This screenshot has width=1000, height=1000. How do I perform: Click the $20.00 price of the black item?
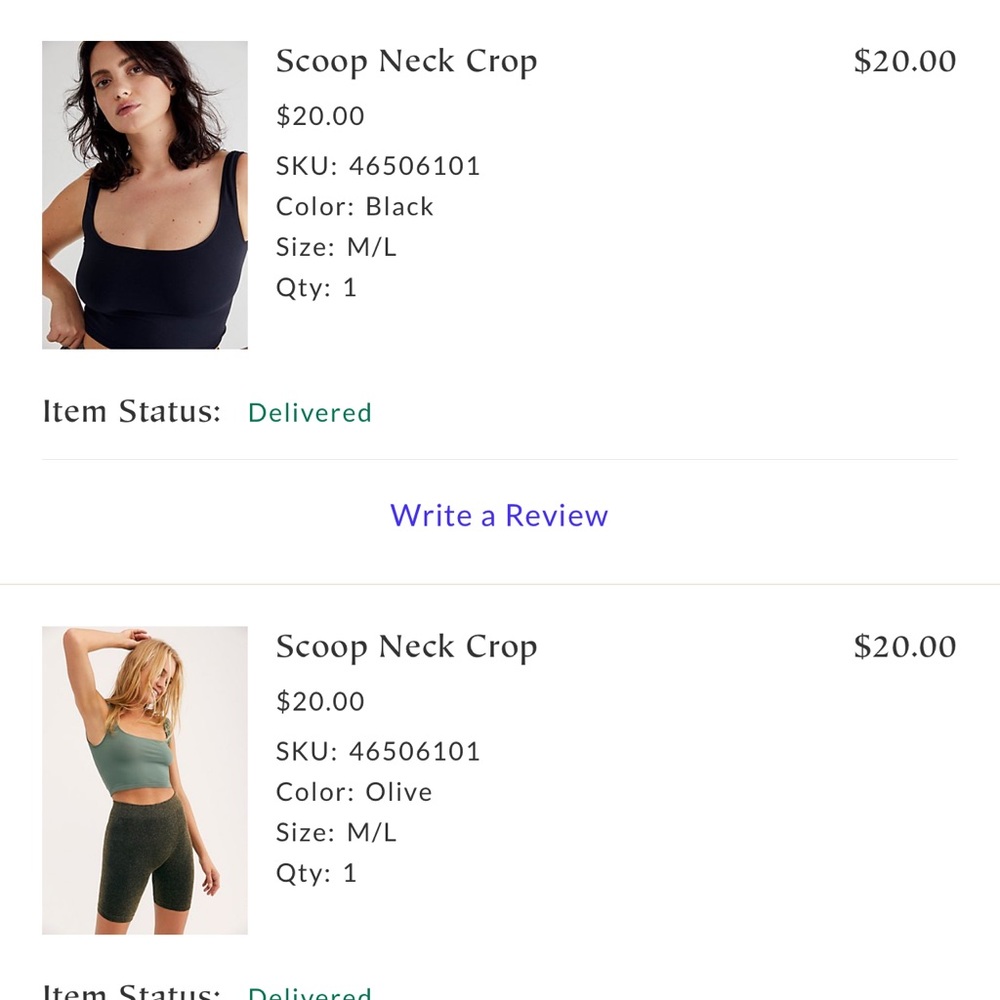(x=320, y=116)
